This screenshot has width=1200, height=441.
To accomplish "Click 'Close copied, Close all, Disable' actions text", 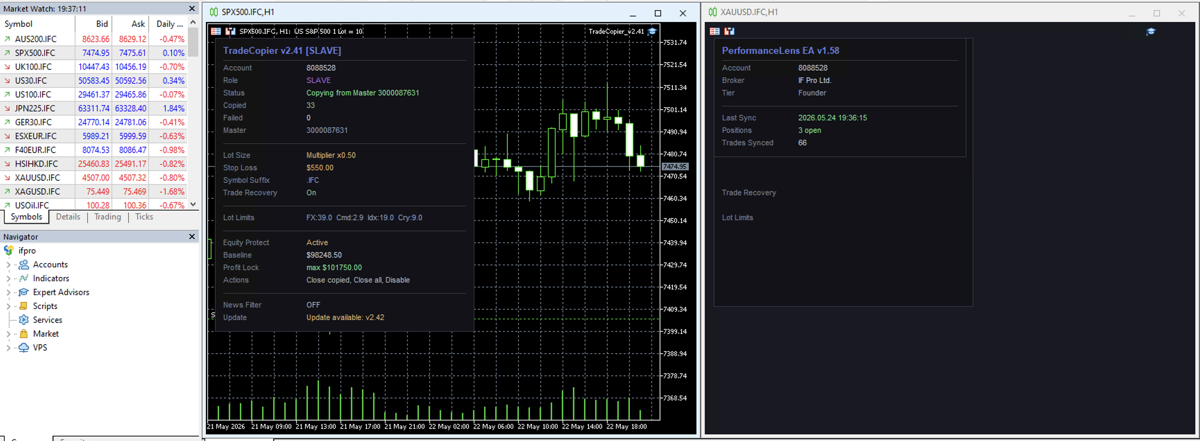I will coord(358,280).
